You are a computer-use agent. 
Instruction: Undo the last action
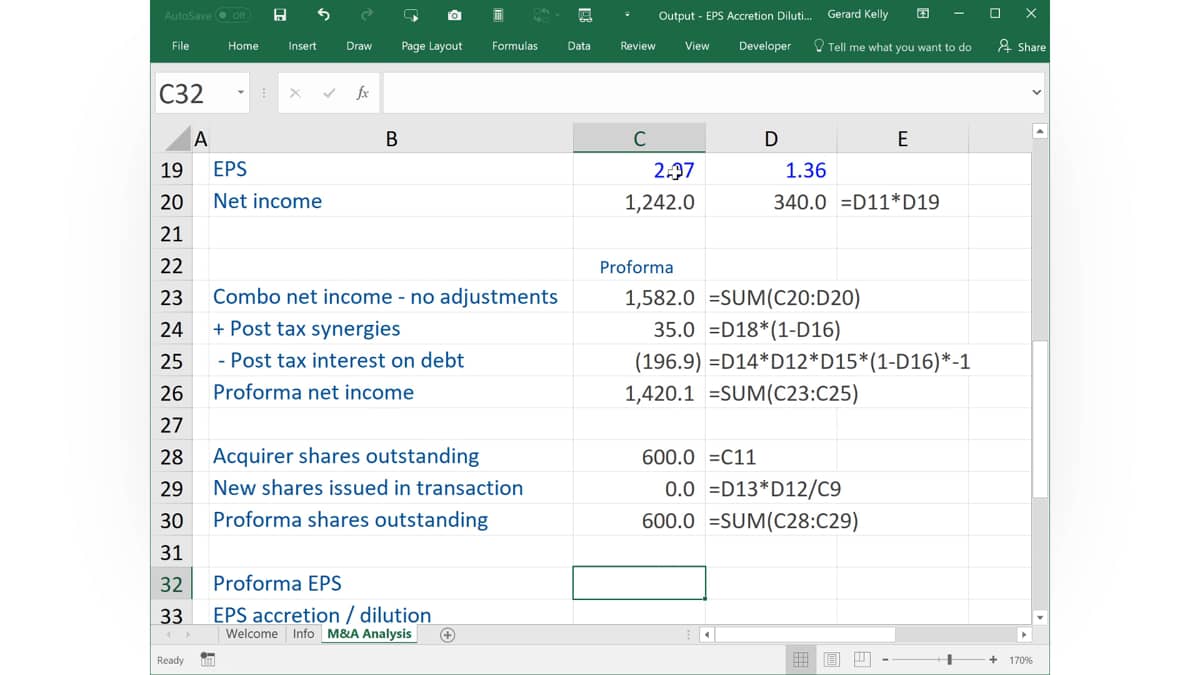323,15
